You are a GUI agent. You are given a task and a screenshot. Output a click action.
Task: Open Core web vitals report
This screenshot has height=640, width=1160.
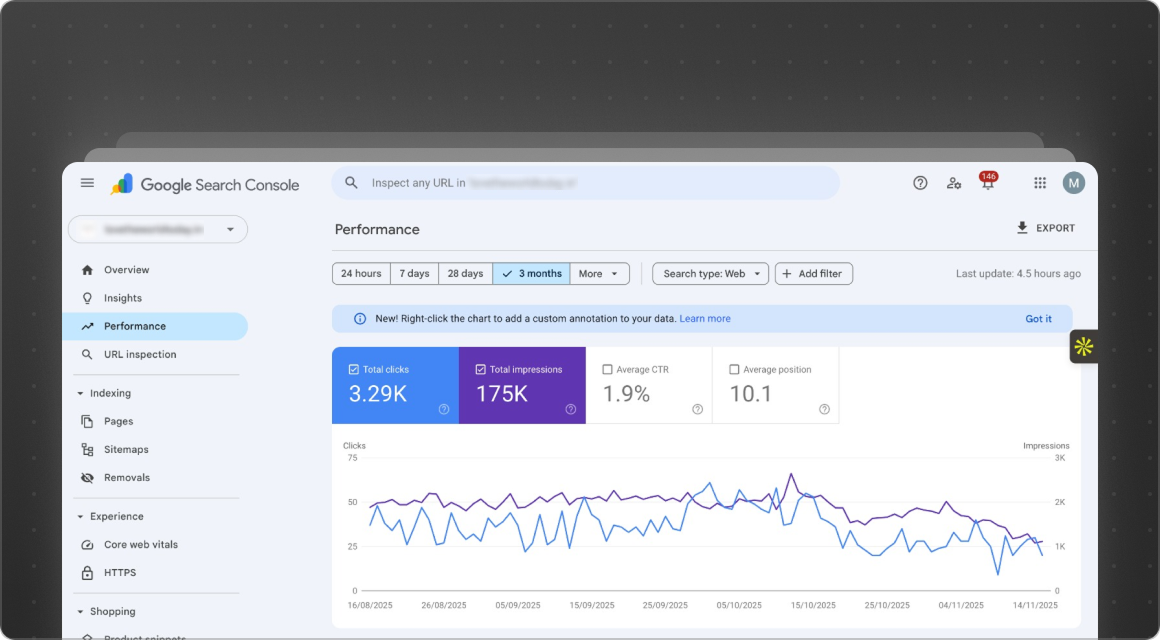155,545
